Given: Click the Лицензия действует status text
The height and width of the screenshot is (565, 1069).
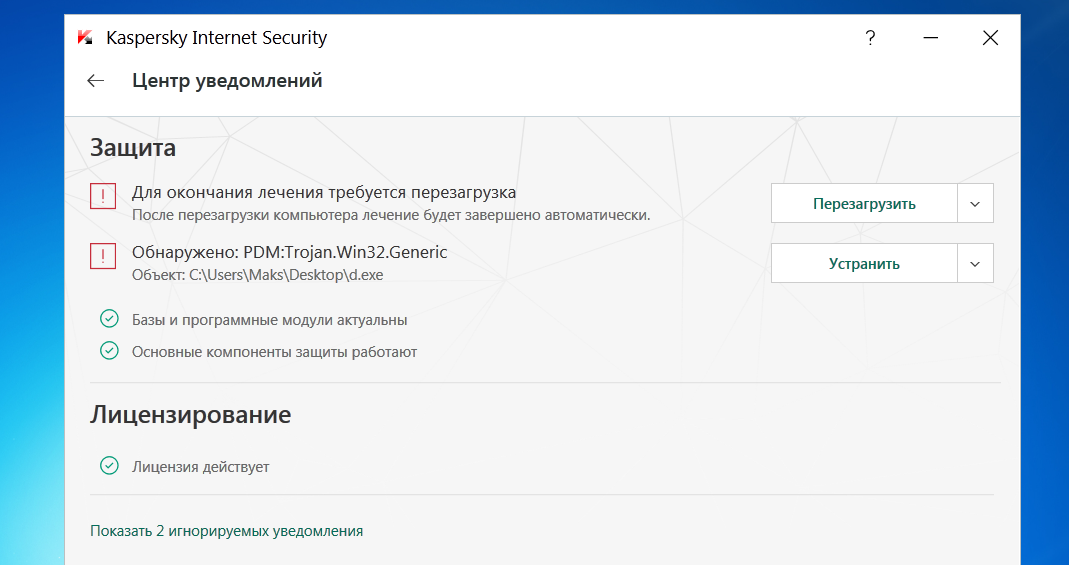Looking at the screenshot, I should pos(200,467).
